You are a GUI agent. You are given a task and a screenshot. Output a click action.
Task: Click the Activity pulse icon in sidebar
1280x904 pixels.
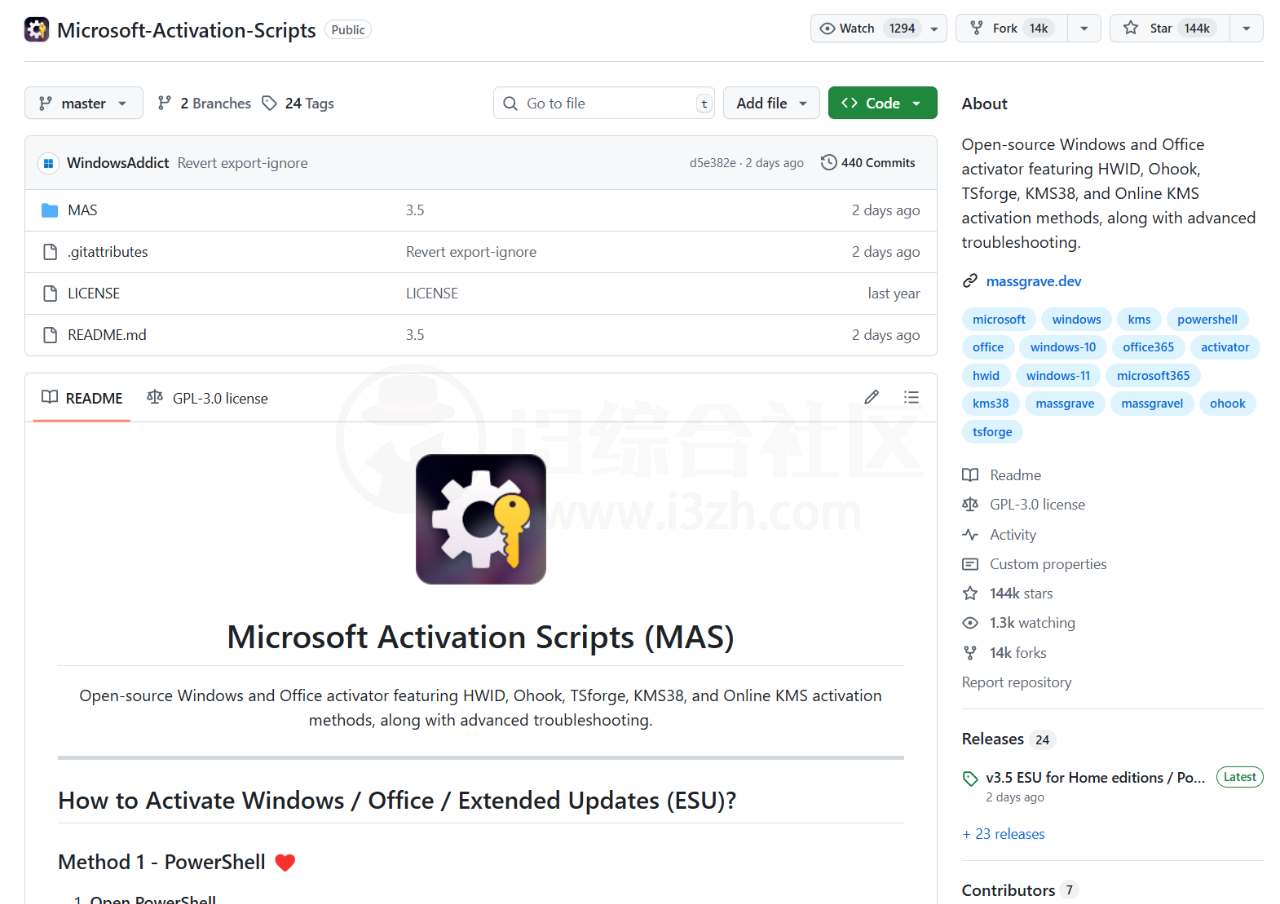coord(970,535)
